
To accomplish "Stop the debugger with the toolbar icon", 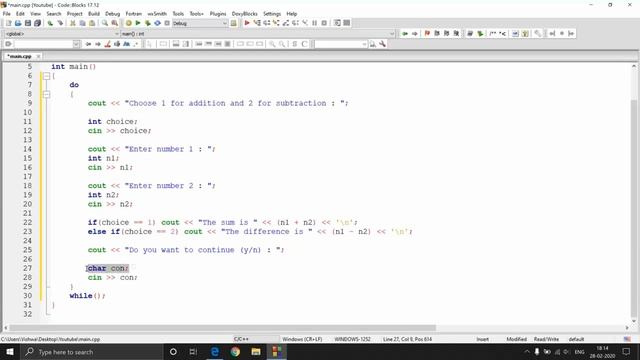I will pos(324,23).
